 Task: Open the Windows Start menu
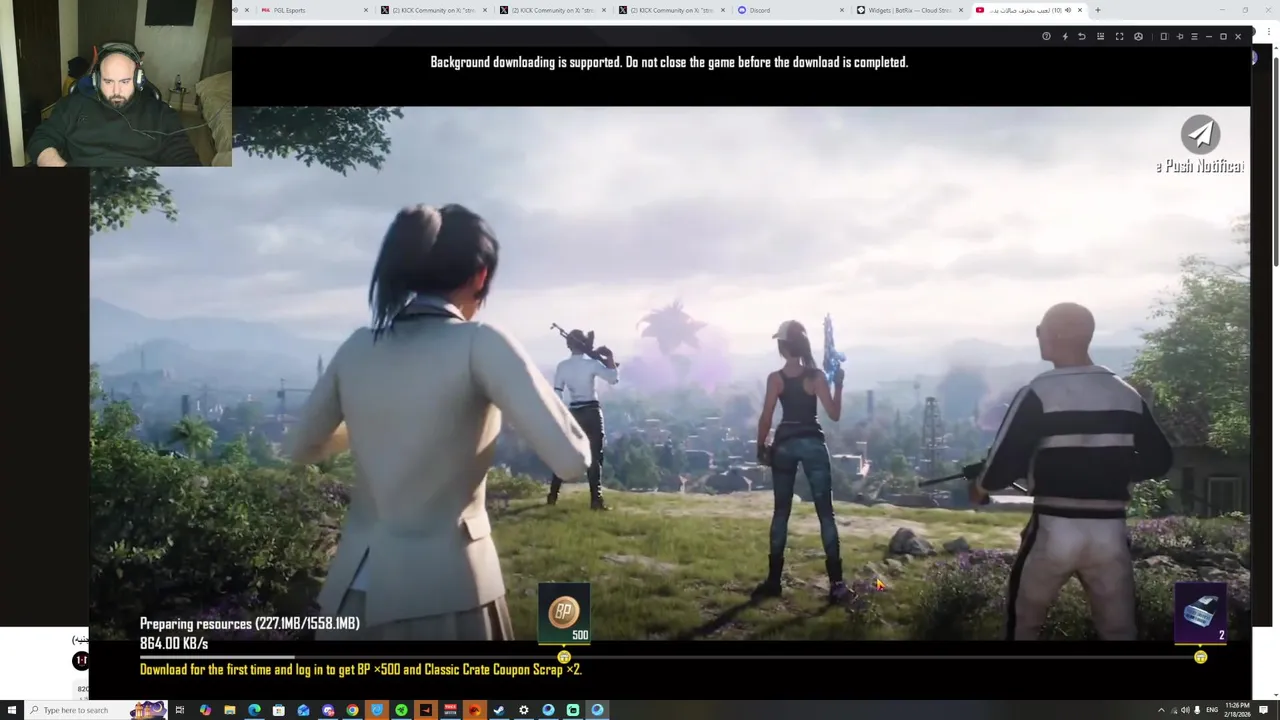[x=12, y=710]
